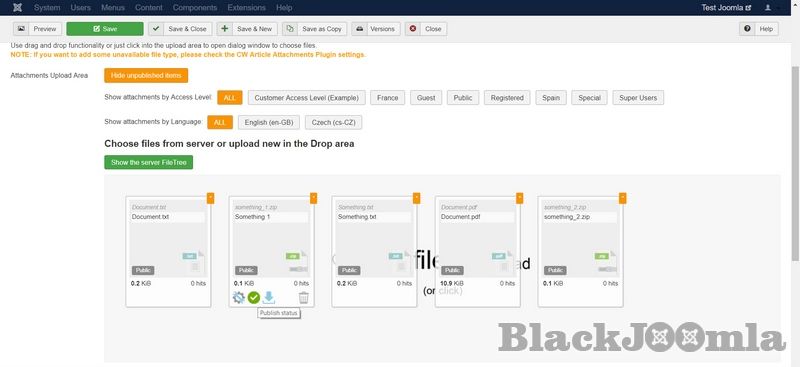Open the Users menu
Image resolution: width=800 pixels, height=367 pixels.
81,8
